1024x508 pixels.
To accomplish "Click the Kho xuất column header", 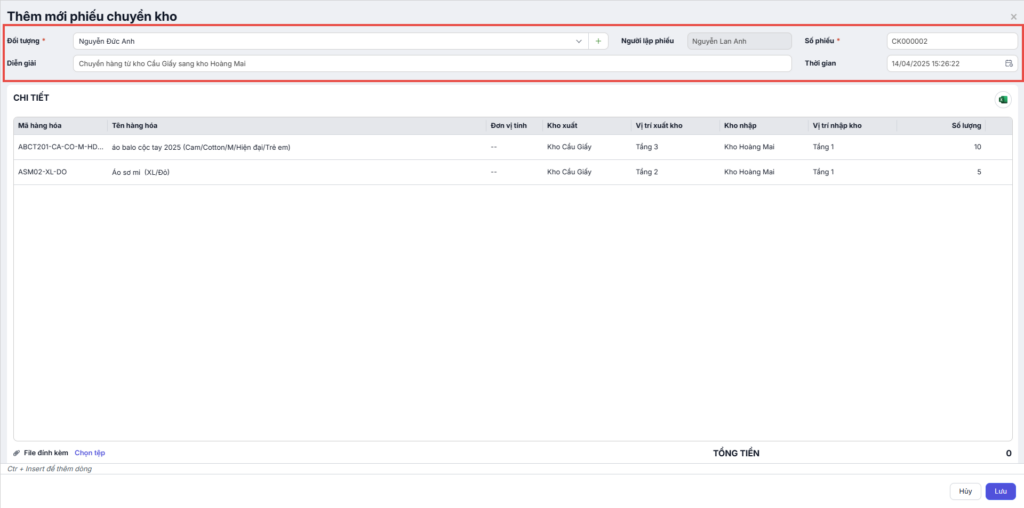I will pos(562,126).
